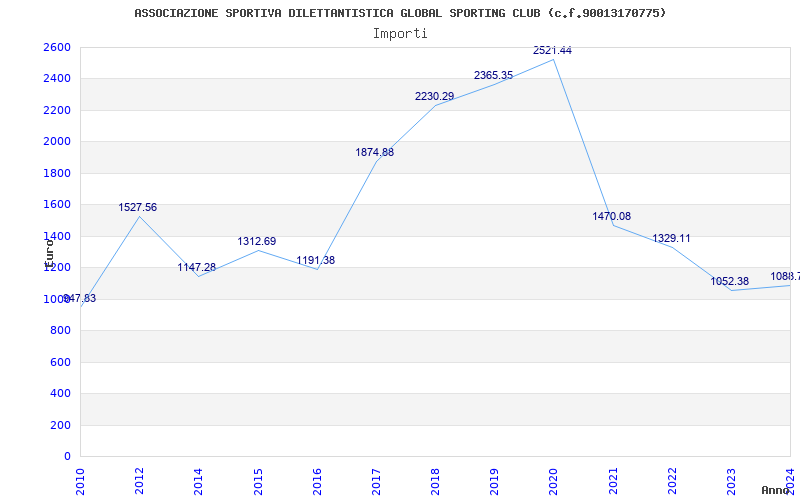The width and height of the screenshot is (800, 500).
Task: Click the 2010 x-axis year label
Action: (x=80, y=481)
